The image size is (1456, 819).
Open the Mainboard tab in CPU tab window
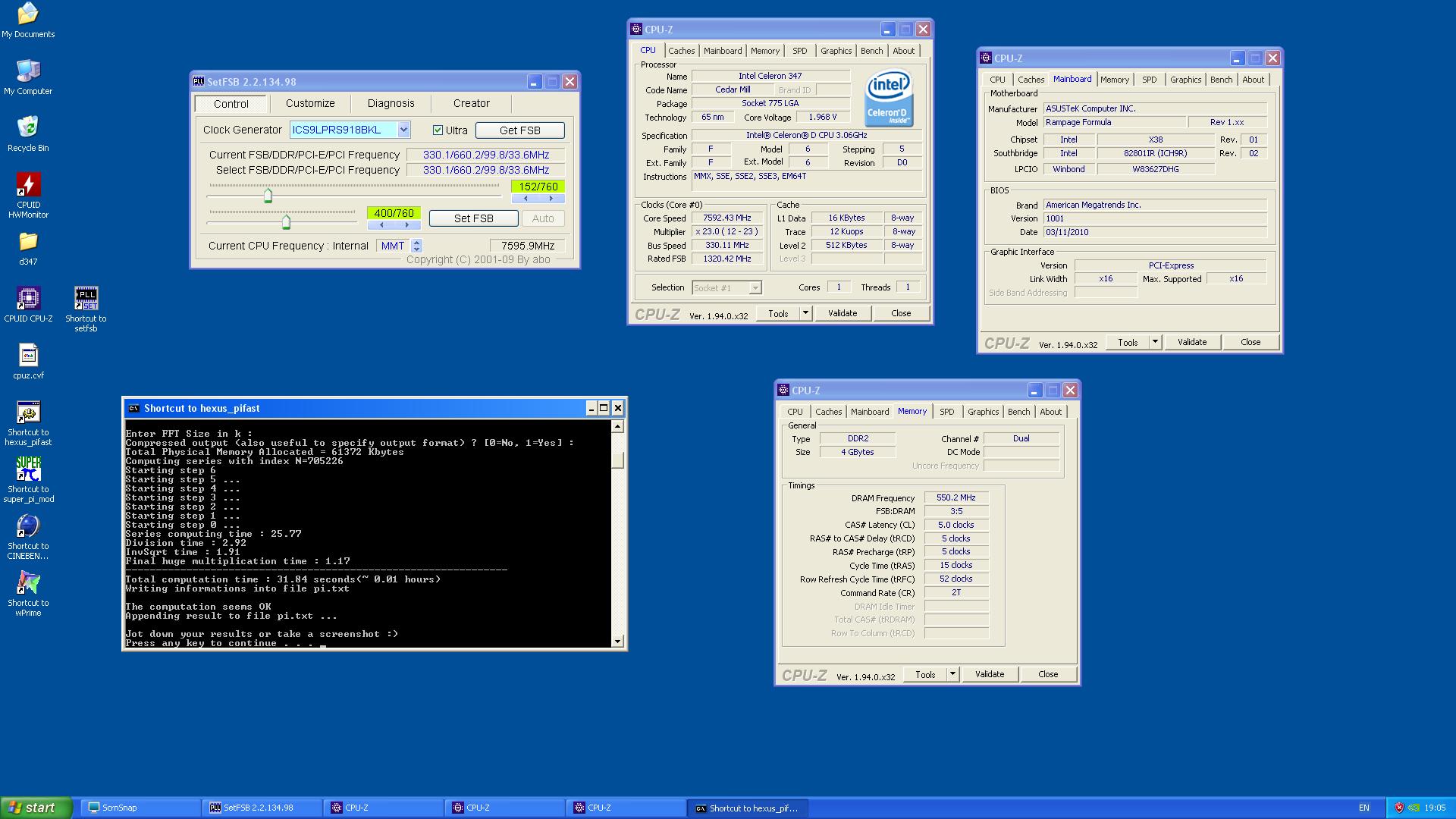[x=723, y=51]
